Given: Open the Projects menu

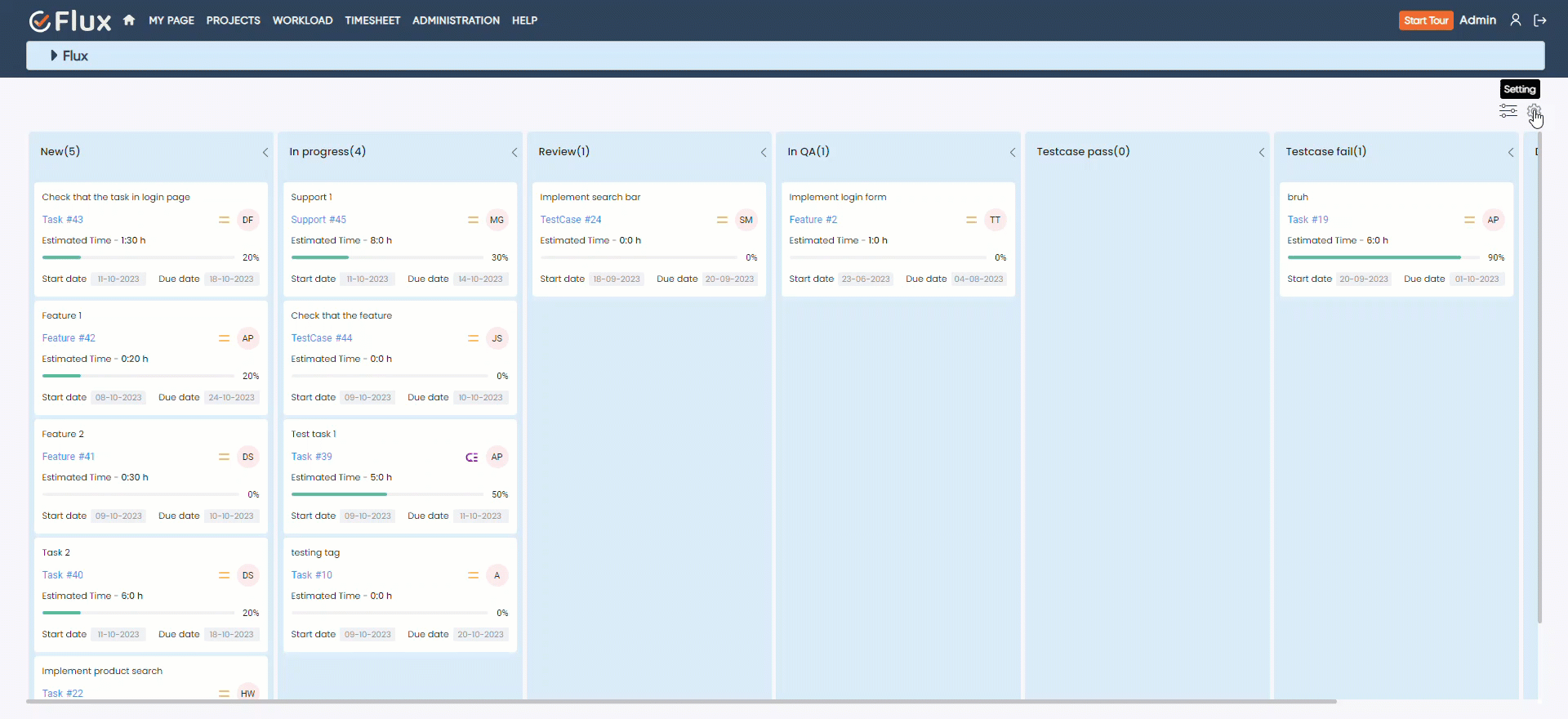Looking at the screenshot, I should (x=233, y=20).
